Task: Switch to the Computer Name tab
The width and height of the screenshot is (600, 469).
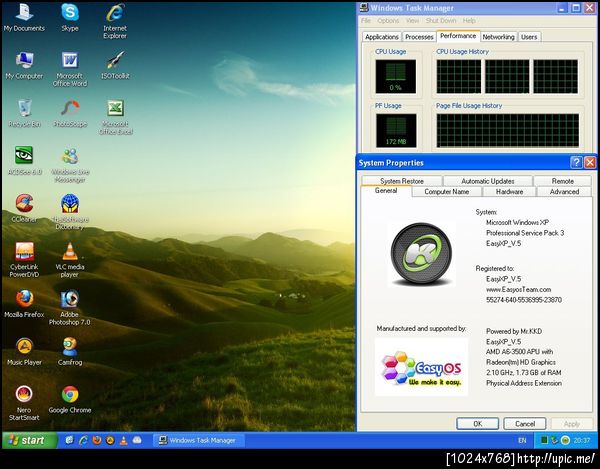Action: pos(447,192)
